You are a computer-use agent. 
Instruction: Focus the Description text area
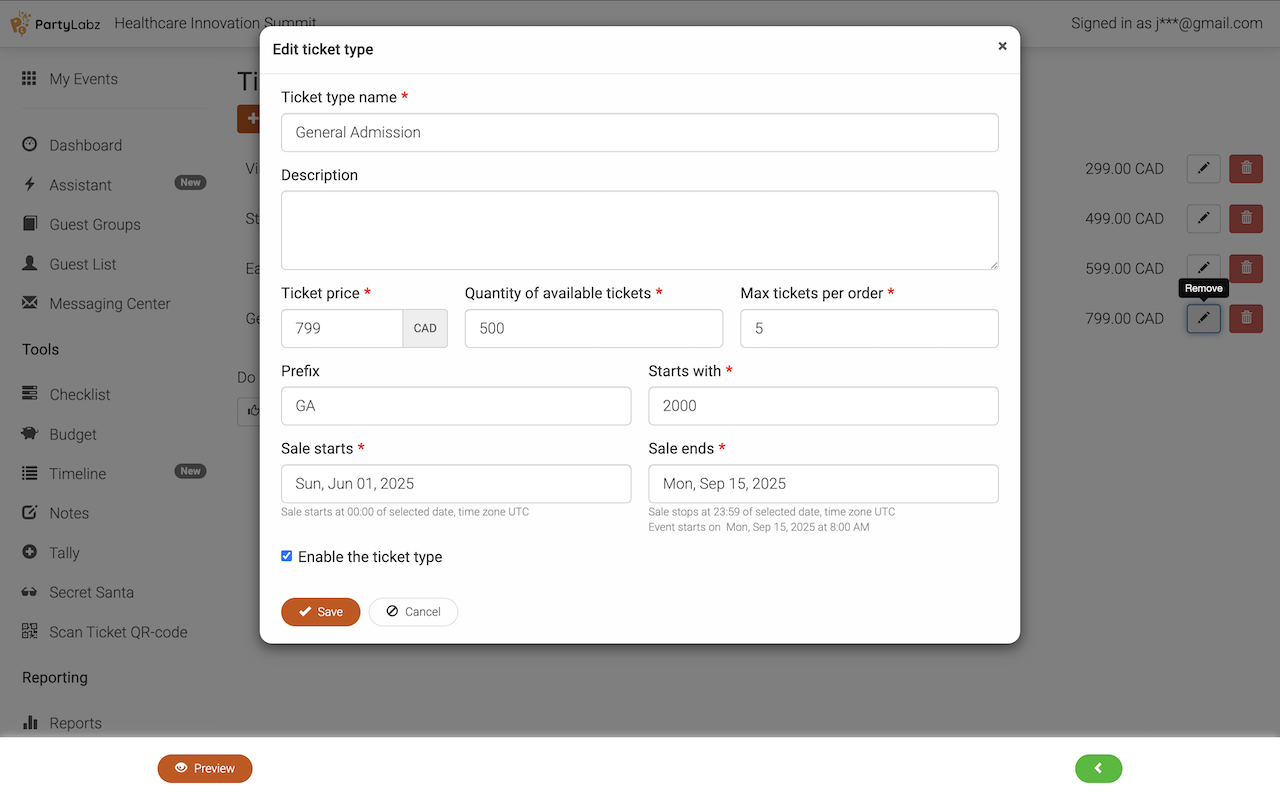pos(639,230)
